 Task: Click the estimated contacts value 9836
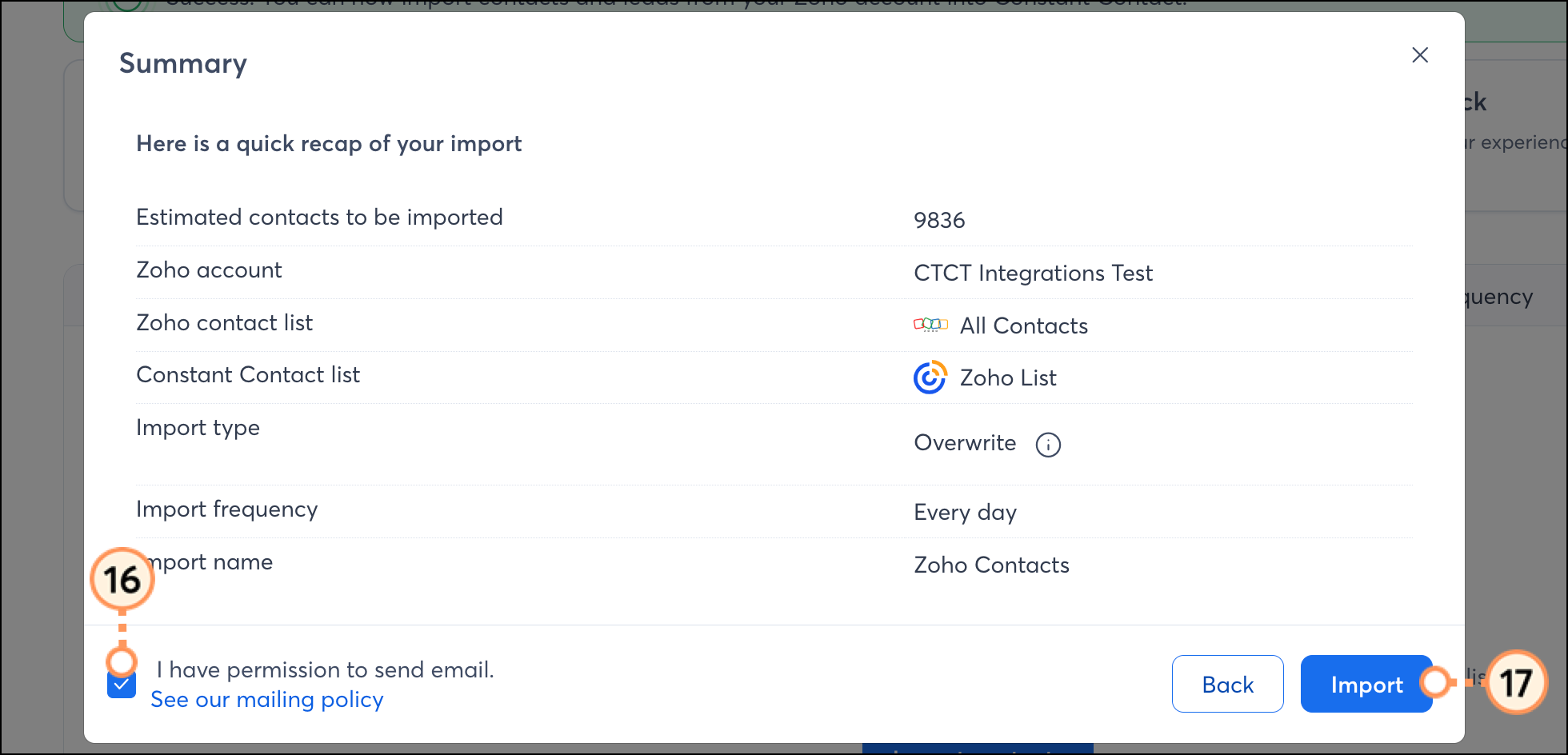(x=939, y=220)
